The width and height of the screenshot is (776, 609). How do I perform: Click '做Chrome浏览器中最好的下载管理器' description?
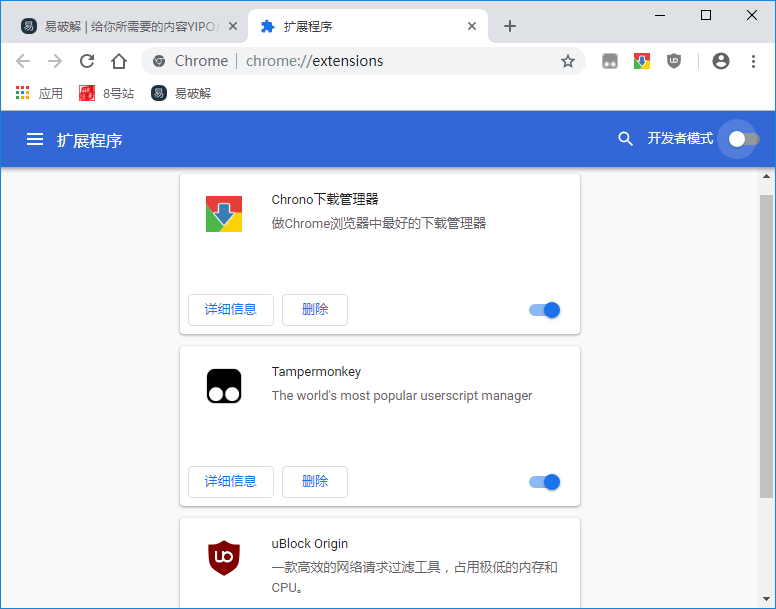[x=379, y=223]
